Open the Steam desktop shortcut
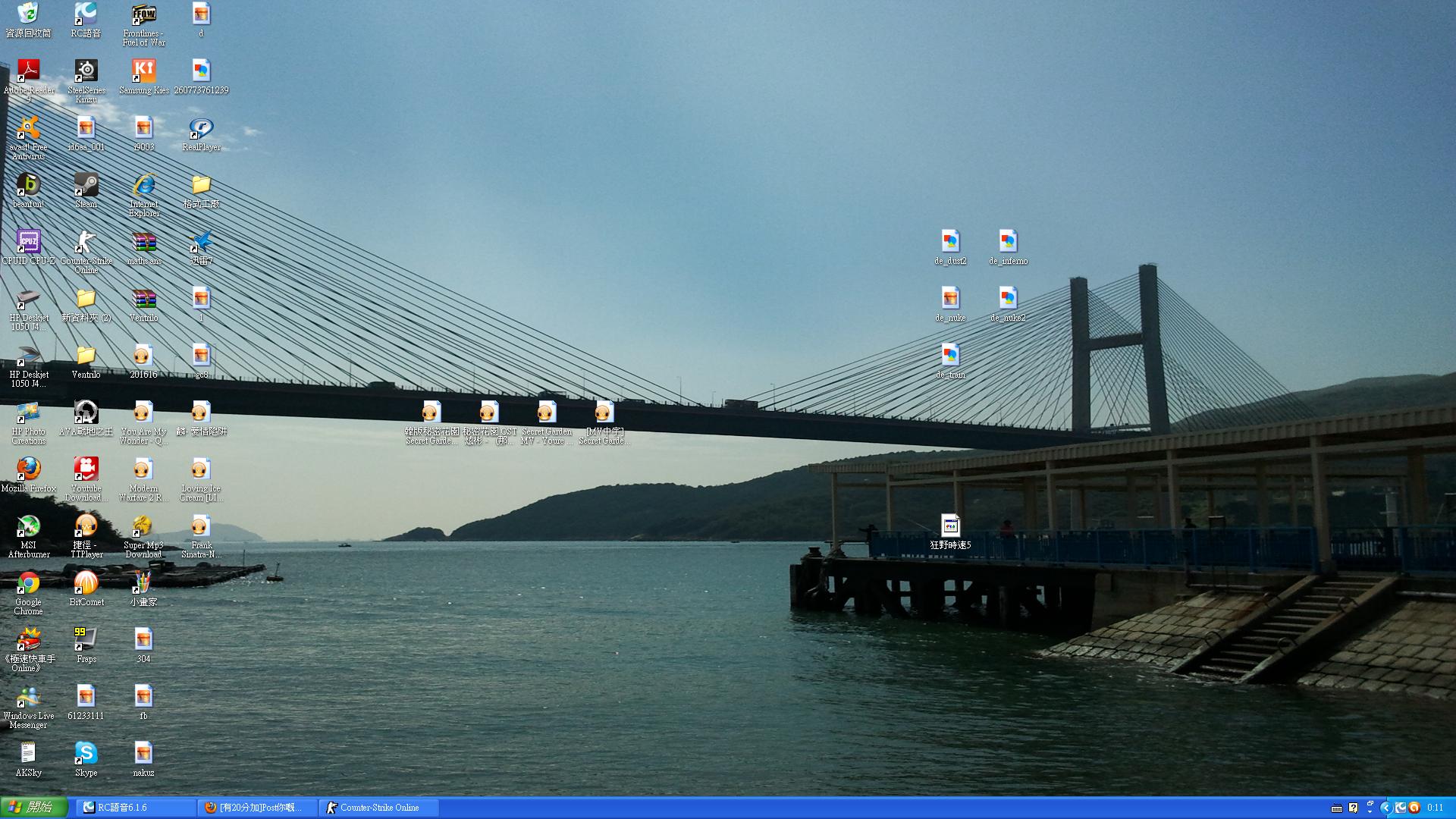 click(86, 185)
